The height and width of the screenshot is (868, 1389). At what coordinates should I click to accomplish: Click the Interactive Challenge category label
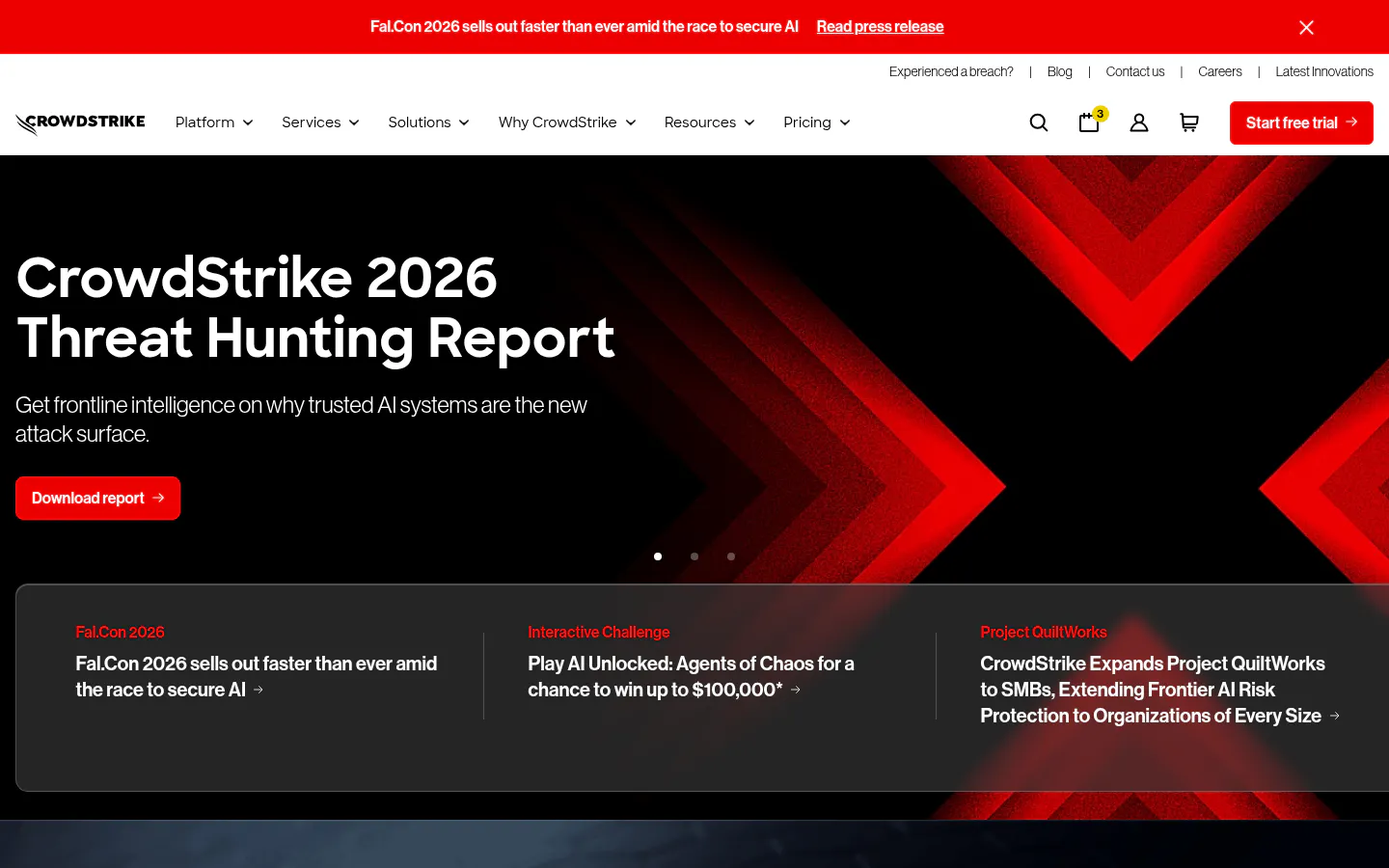(x=598, y=632)
